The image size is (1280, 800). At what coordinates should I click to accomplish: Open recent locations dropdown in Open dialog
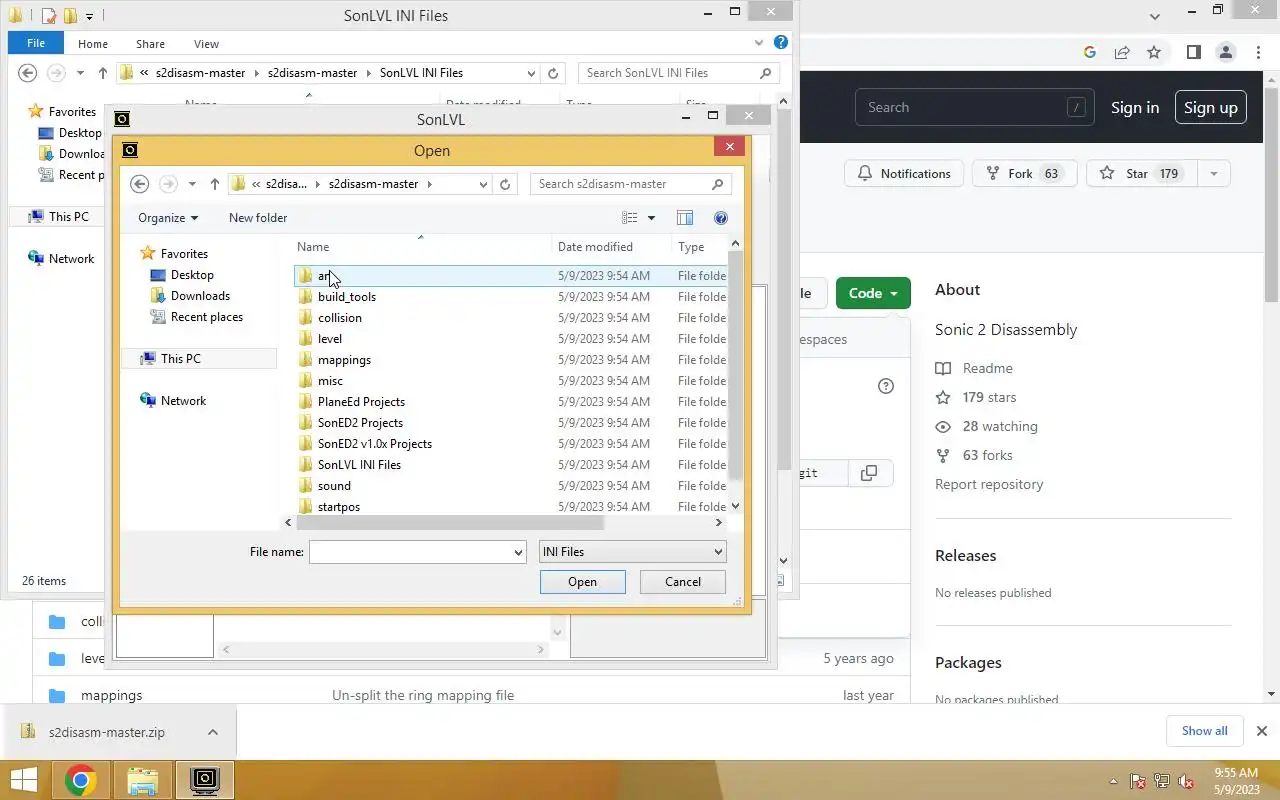192,184
